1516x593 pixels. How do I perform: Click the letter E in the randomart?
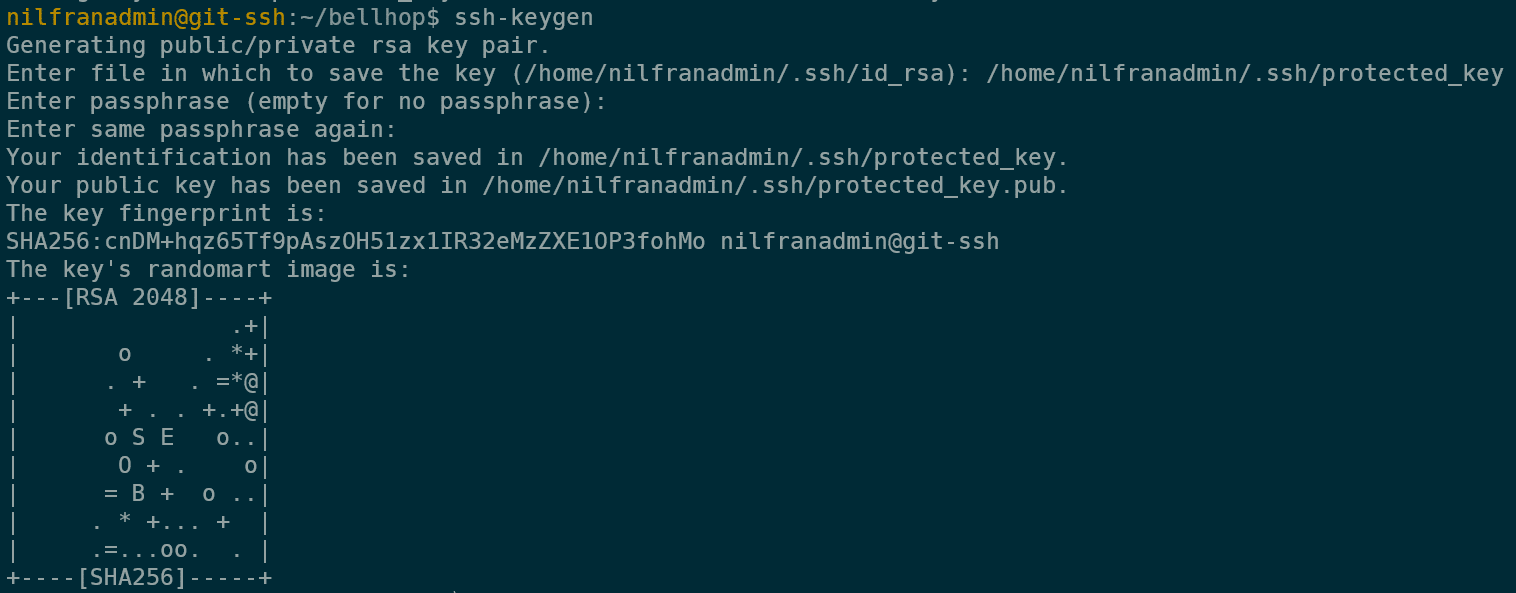pos(166,437)
